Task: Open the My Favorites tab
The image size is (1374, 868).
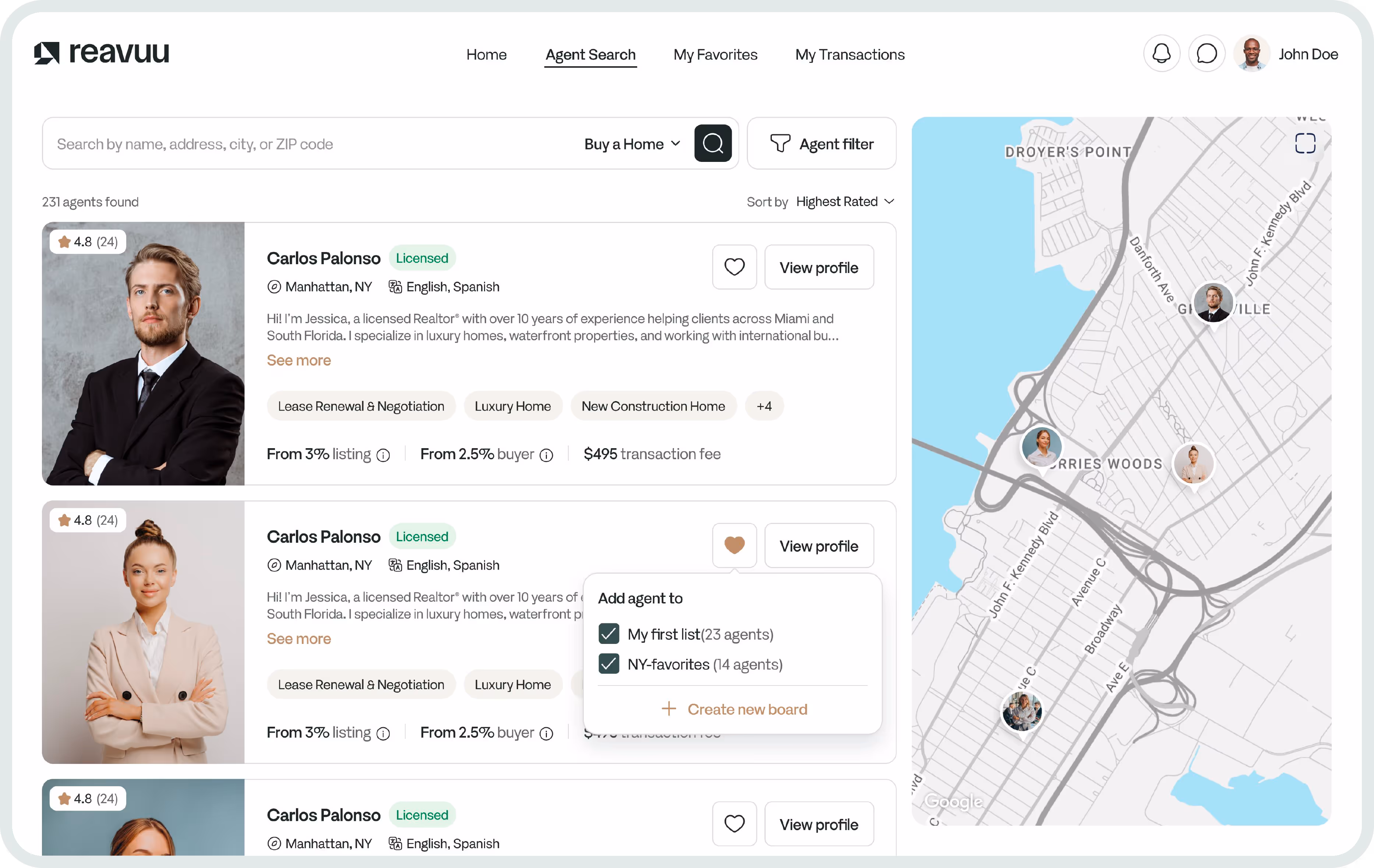Action: pos(716,55)
